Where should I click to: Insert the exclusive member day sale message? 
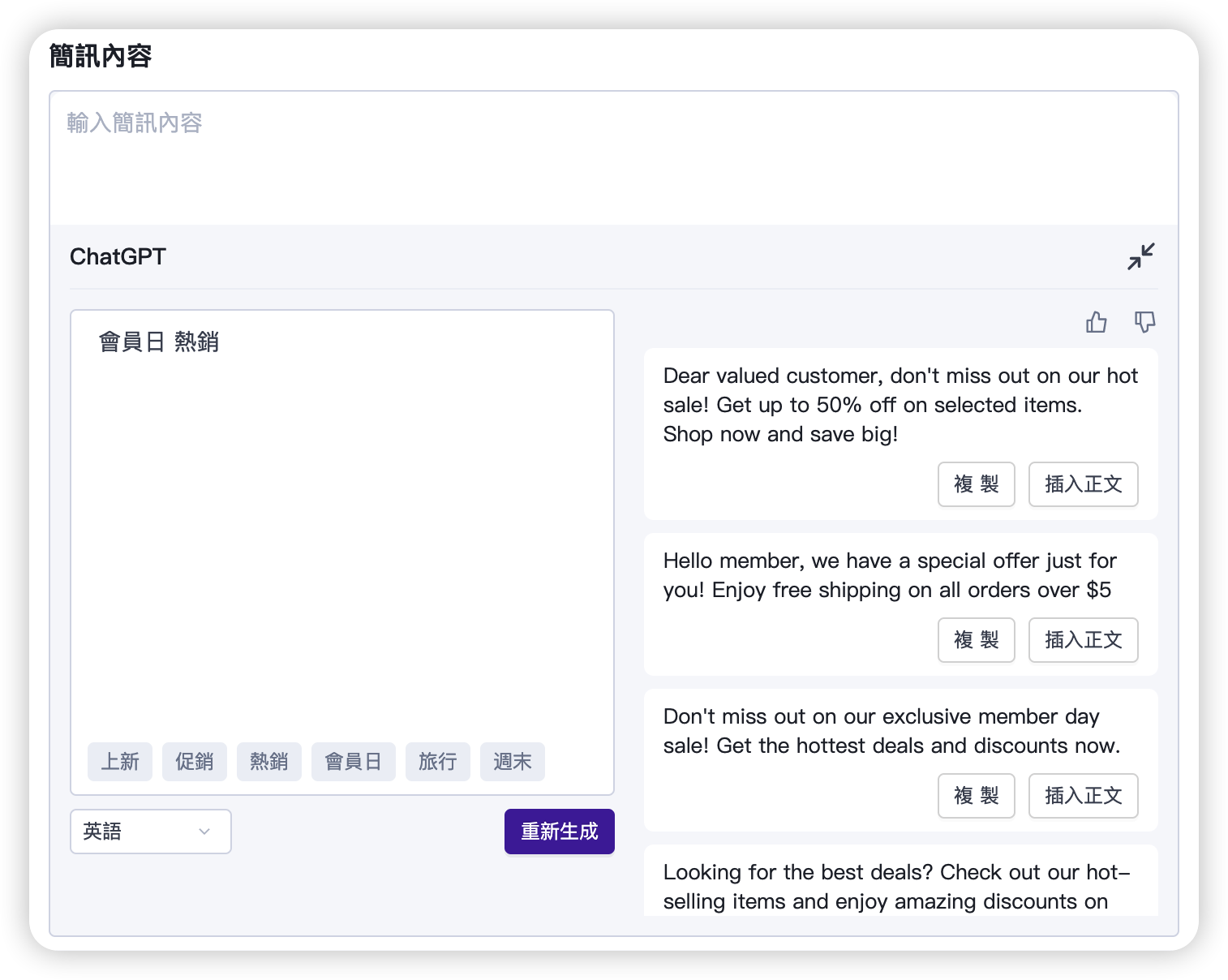1083,796
